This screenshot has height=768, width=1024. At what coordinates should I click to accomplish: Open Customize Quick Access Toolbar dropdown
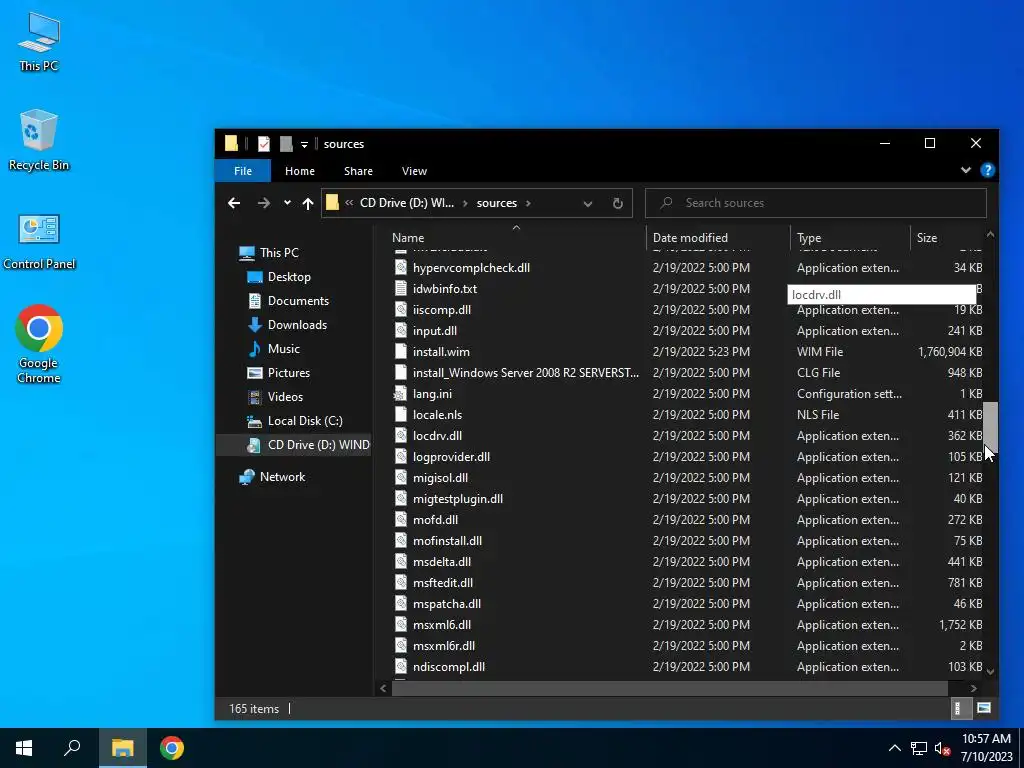pos(304,144)
